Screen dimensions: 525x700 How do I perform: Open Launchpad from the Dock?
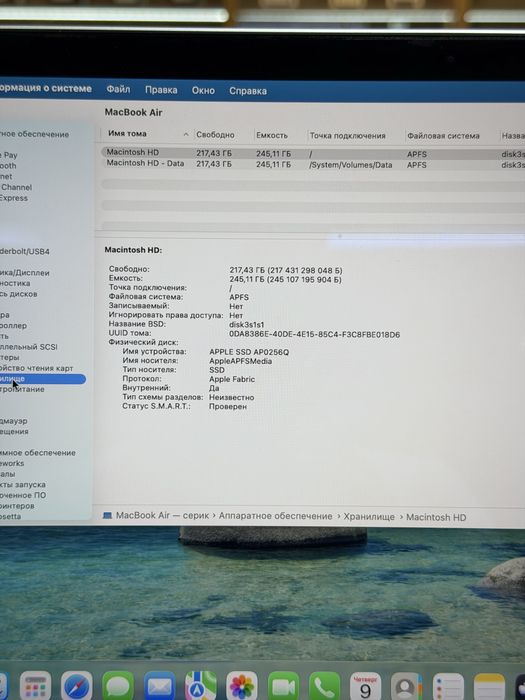35,687
